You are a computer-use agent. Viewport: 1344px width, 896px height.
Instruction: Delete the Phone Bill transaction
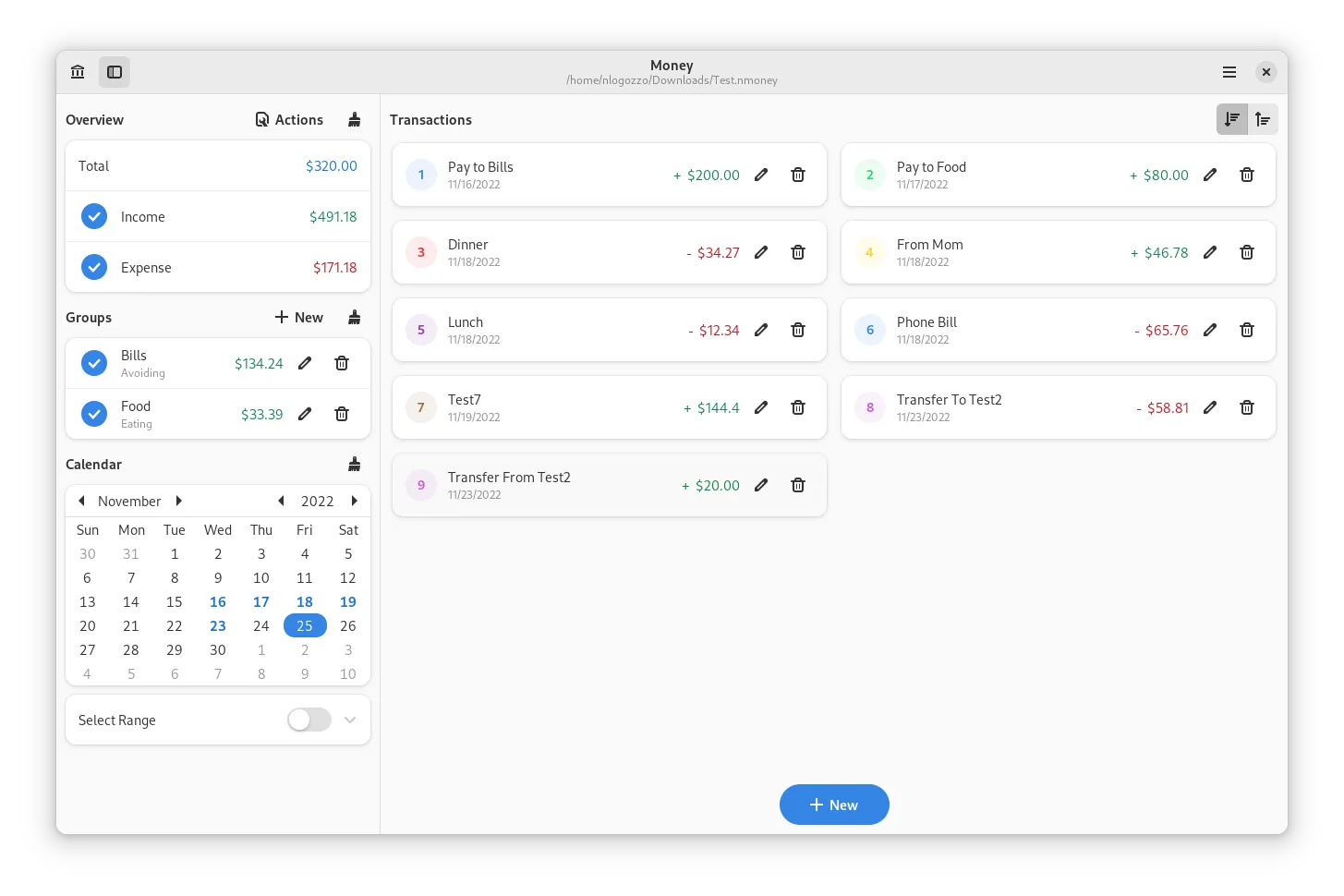pos(1246,330)
